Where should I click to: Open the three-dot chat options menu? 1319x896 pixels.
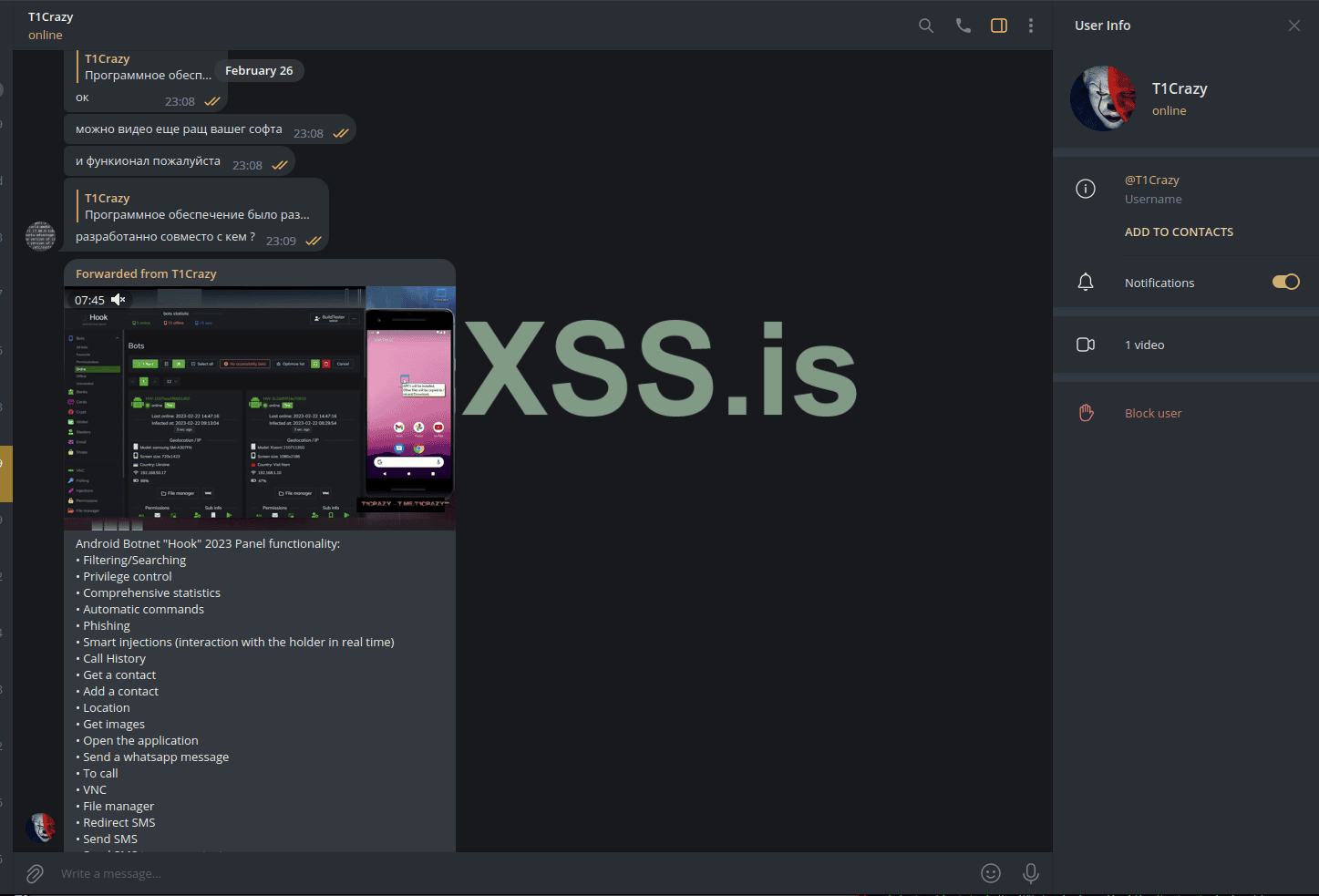1031,26
